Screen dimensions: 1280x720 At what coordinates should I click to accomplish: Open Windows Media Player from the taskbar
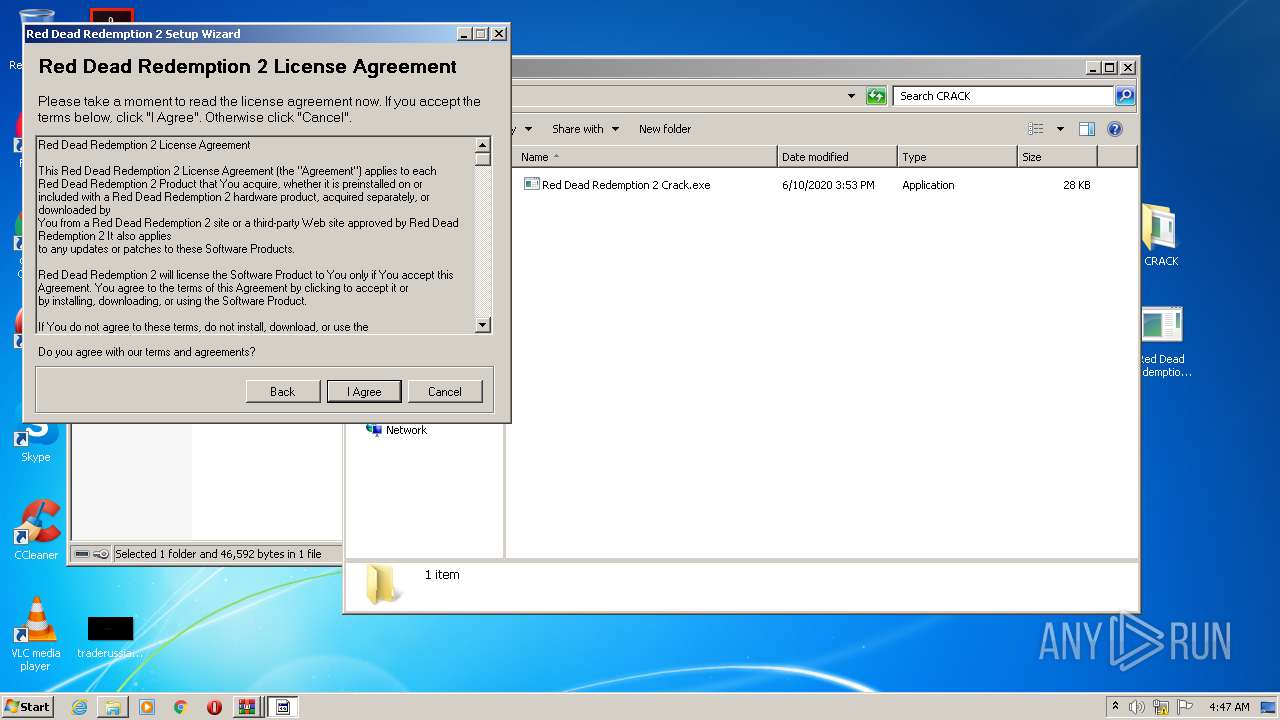(147, 707)
